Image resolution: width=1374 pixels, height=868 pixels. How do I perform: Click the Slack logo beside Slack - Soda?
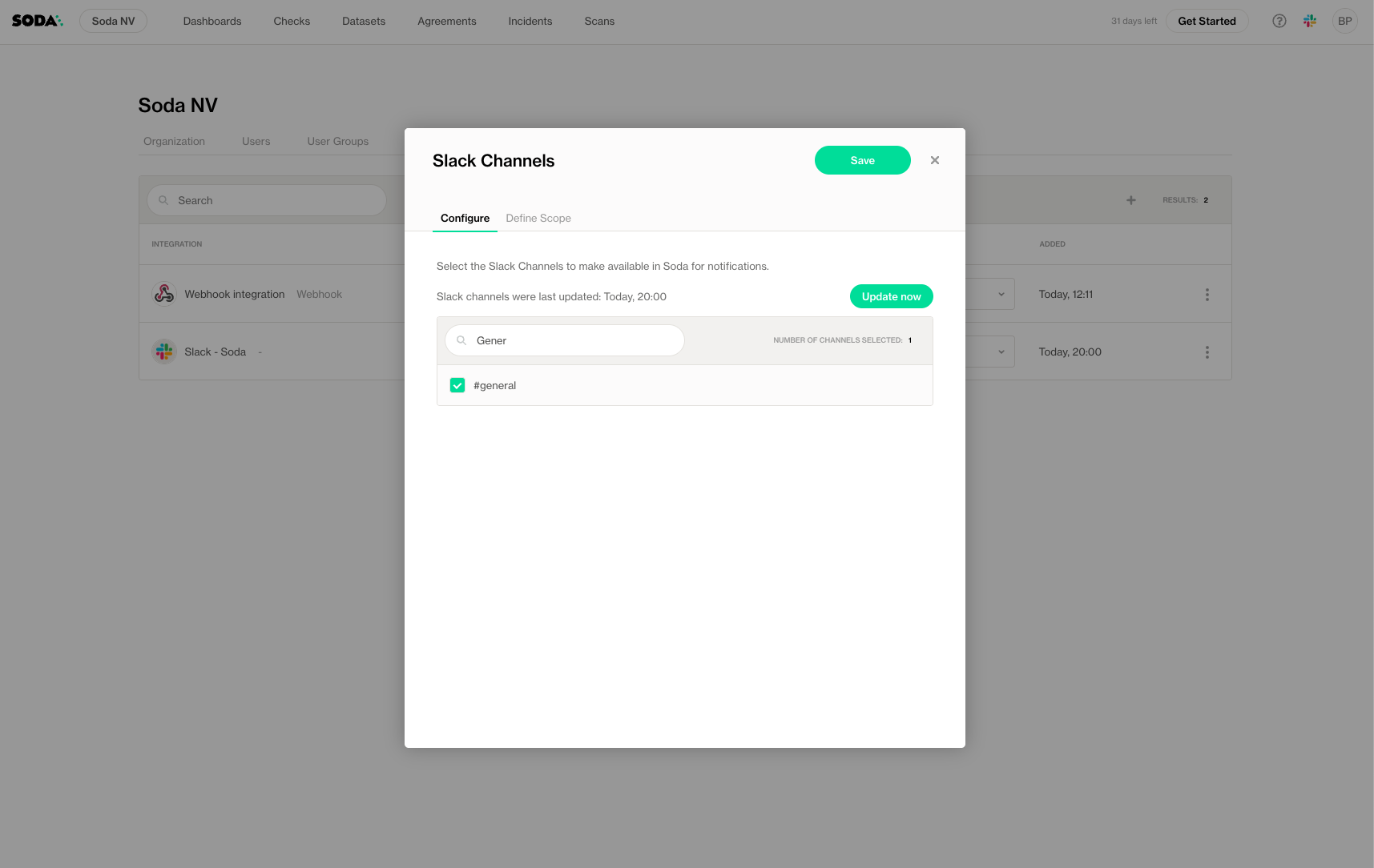point(164,352)
